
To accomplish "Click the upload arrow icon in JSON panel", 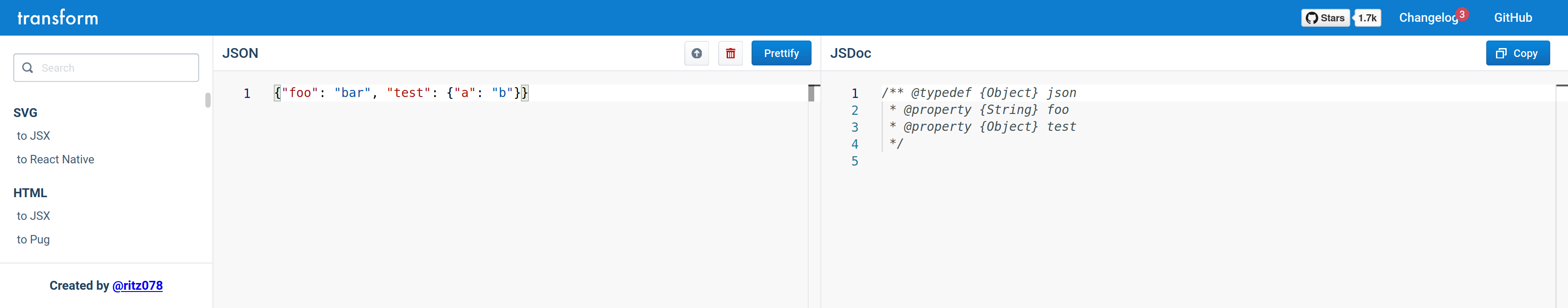I will pos(696,53).
